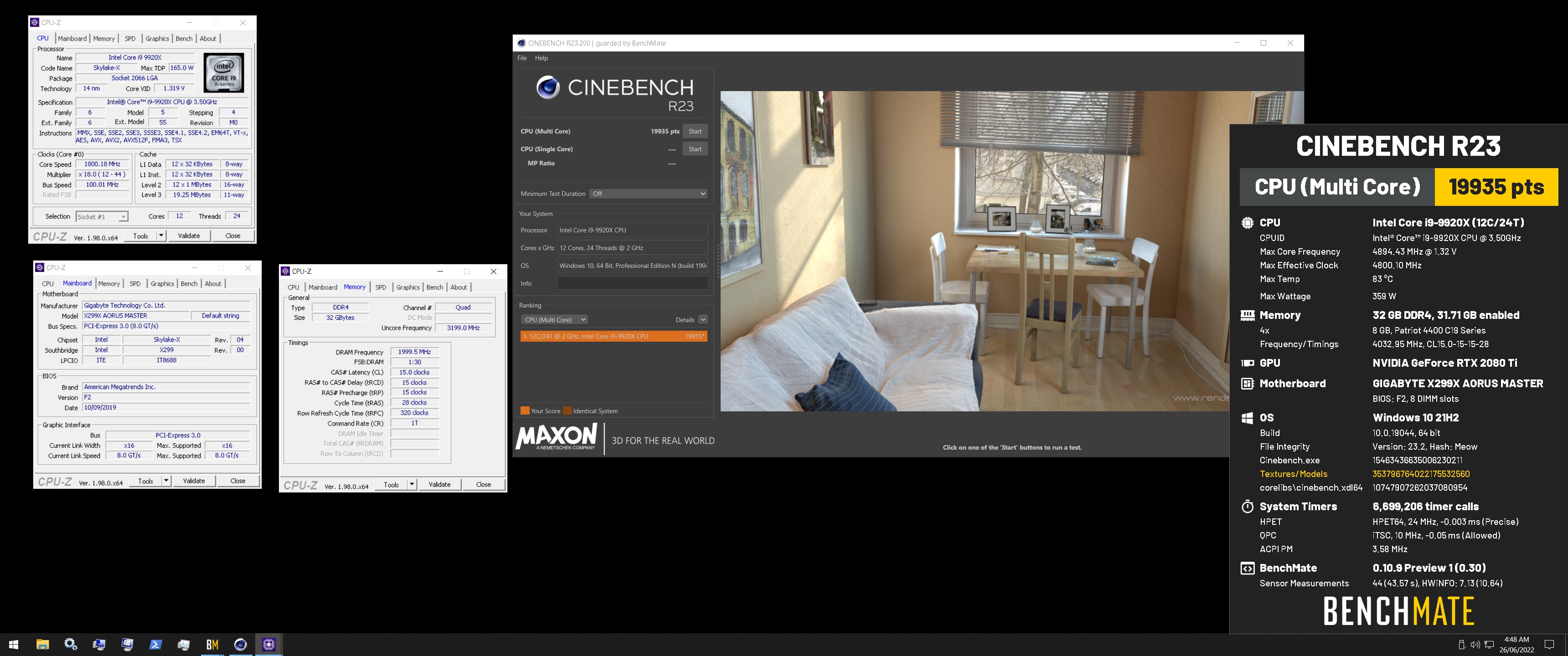Click the monitor with checklist taskbar icon
This screenshot has width=1568, height=656.
pos(127,645)
